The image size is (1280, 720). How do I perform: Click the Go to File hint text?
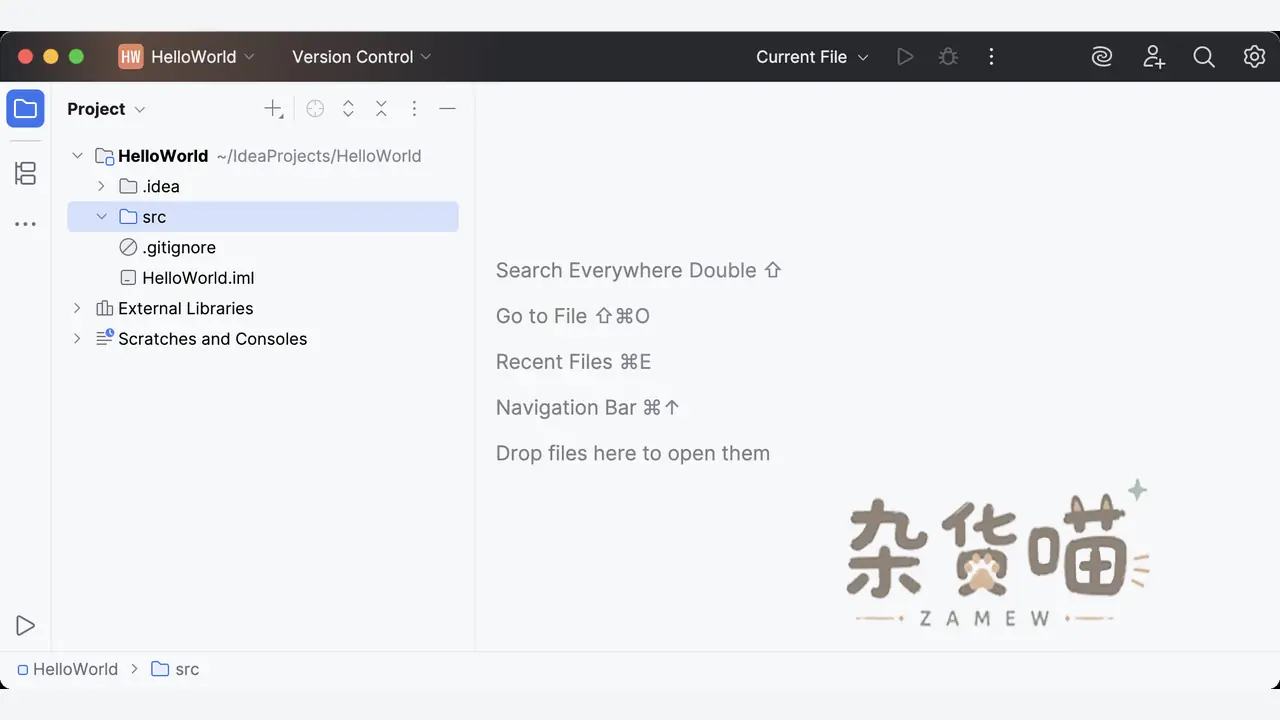click(x=573, y=316)
